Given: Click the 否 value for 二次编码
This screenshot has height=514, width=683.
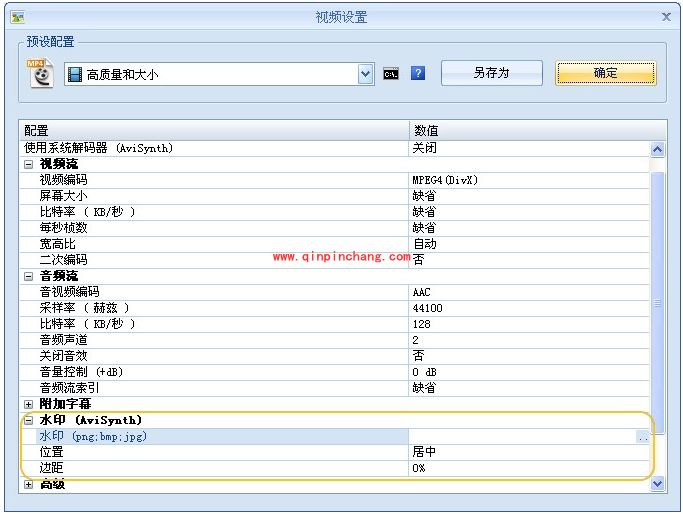Looking at the screenshot, I should 418,260.
